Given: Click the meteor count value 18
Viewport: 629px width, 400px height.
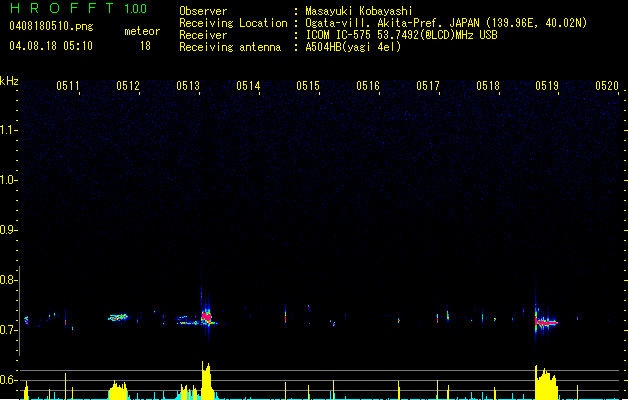Looking at the screenshot, I should tap(145, 46).
